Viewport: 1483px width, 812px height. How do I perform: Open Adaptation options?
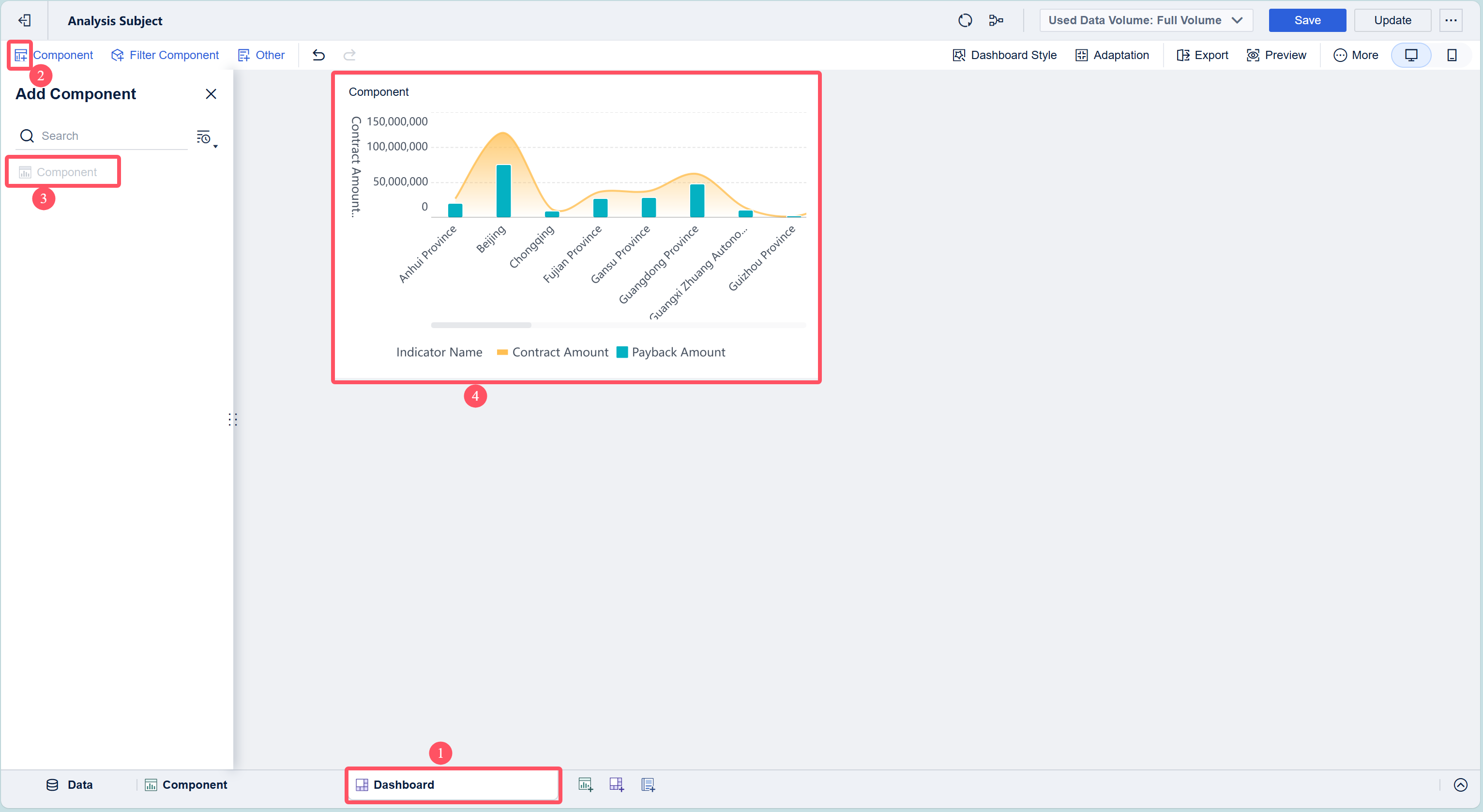coord(1112,55)
